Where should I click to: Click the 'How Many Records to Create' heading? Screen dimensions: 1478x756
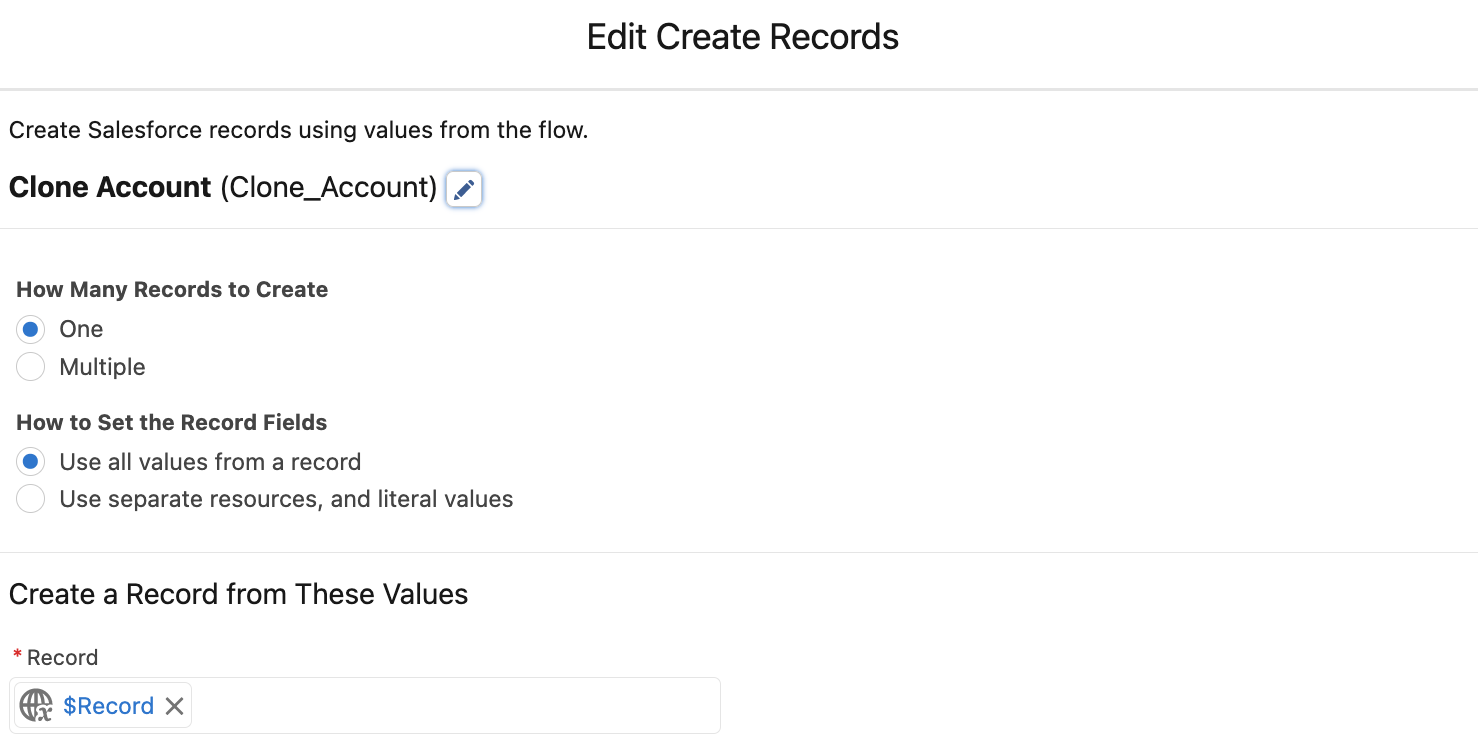pos(171,289)
